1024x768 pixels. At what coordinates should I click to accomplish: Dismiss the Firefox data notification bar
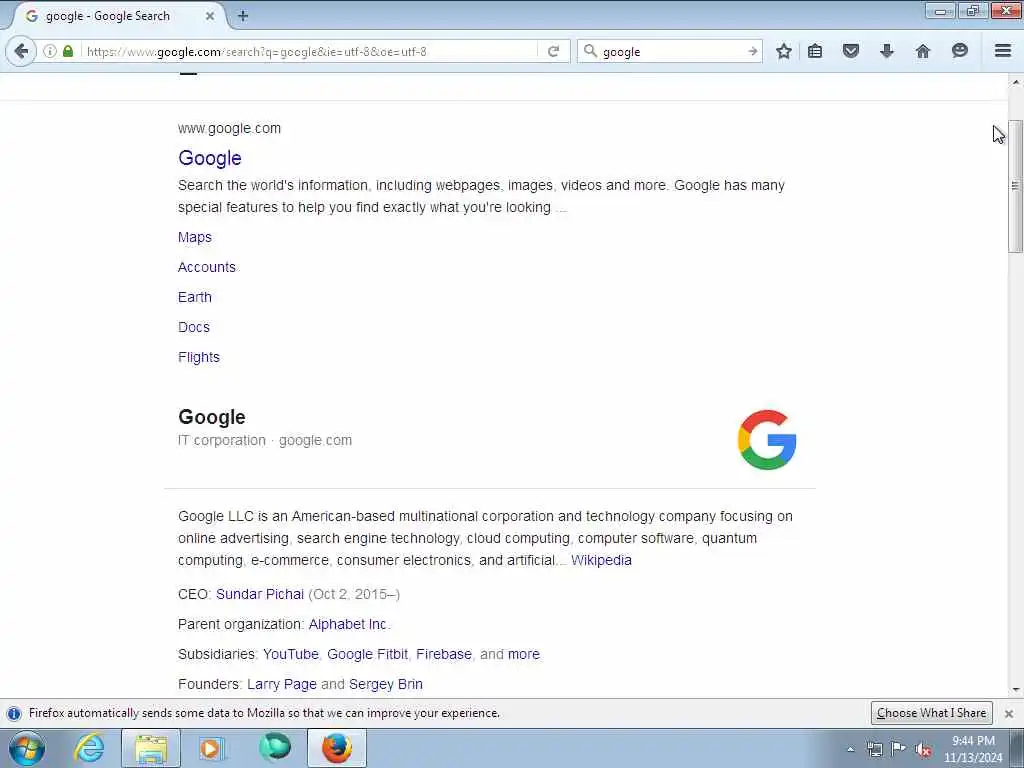pos(1009,713)
